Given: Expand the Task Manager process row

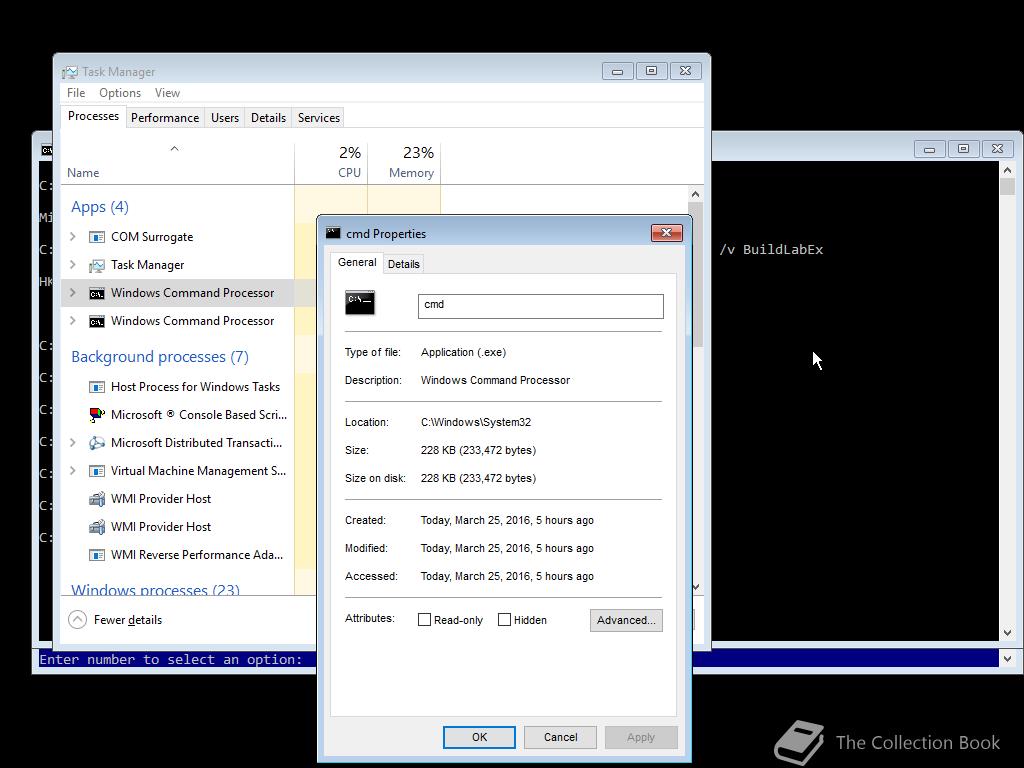Looking at the screenshot, I should (x=73, y=264).
